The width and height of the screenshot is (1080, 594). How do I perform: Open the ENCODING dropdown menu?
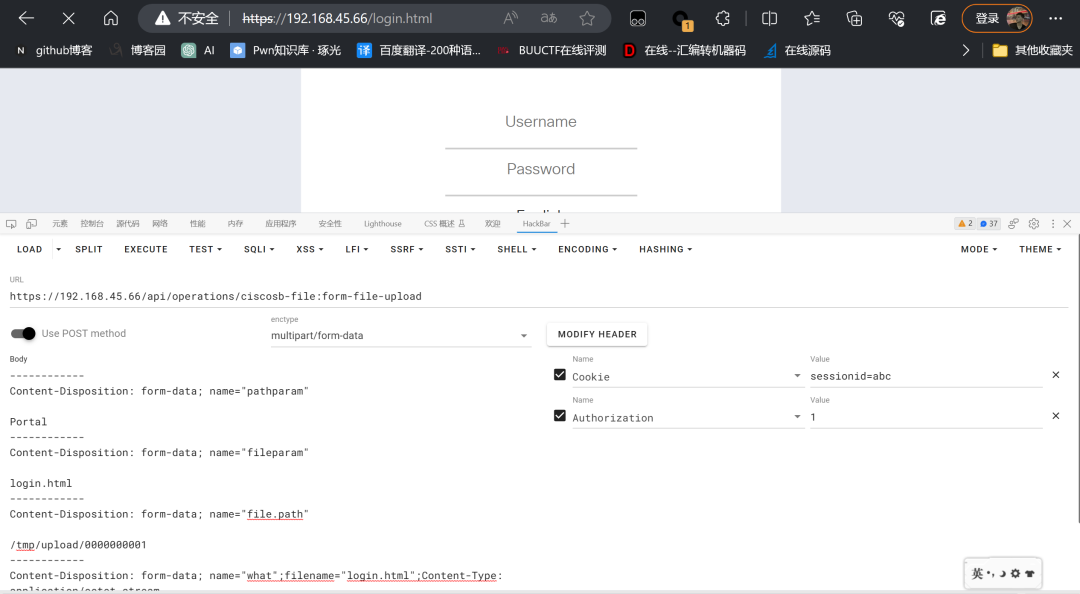coord(588,249)
